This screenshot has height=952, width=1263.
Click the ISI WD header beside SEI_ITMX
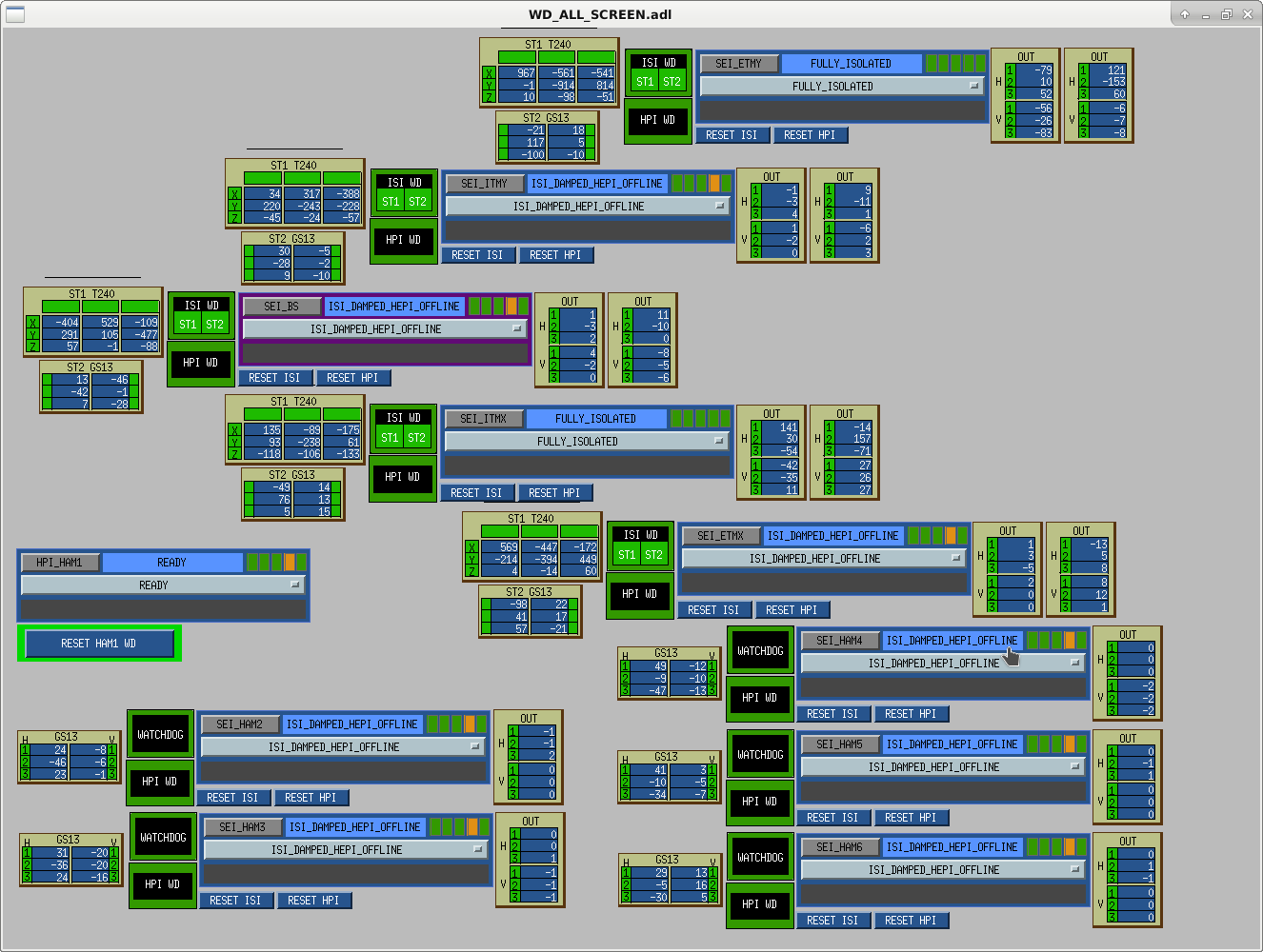(x=403, y=418)
